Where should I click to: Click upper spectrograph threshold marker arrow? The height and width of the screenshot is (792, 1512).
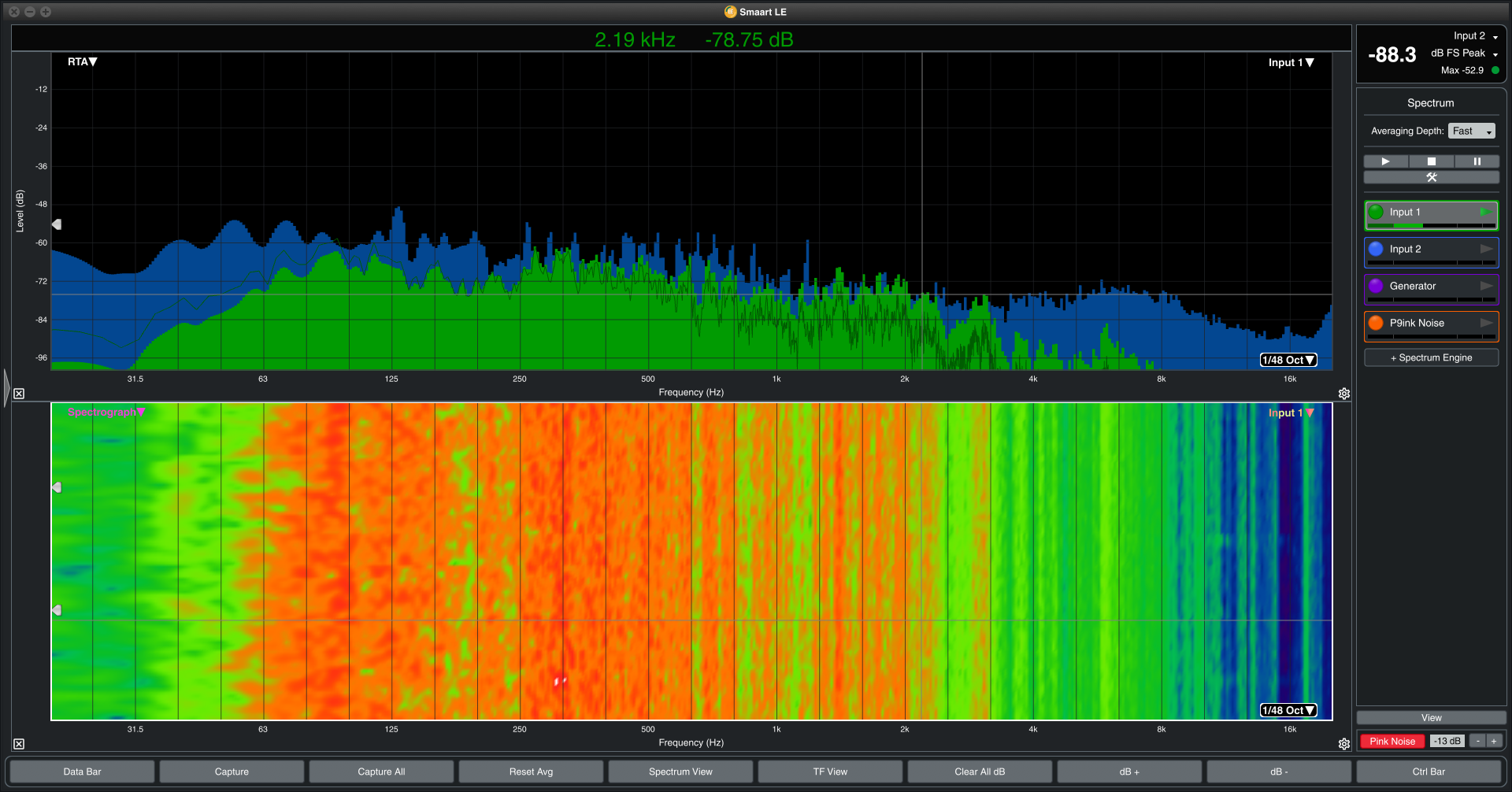point(57,487)
